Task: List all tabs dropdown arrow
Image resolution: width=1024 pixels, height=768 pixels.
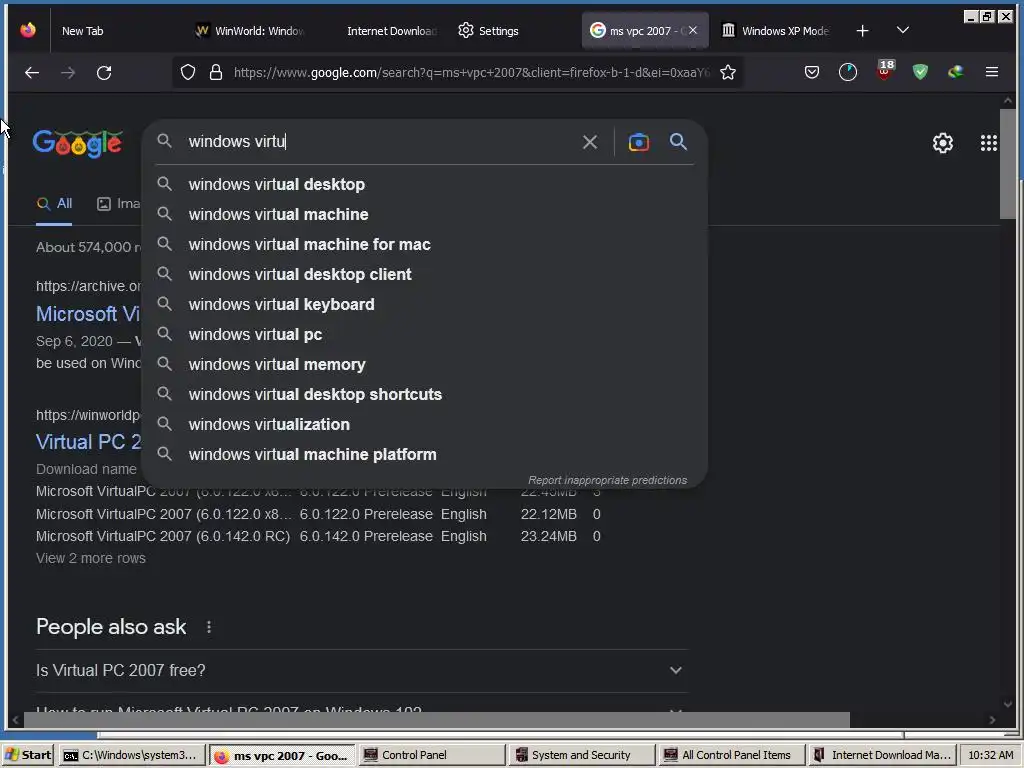Action: (903, 30)
